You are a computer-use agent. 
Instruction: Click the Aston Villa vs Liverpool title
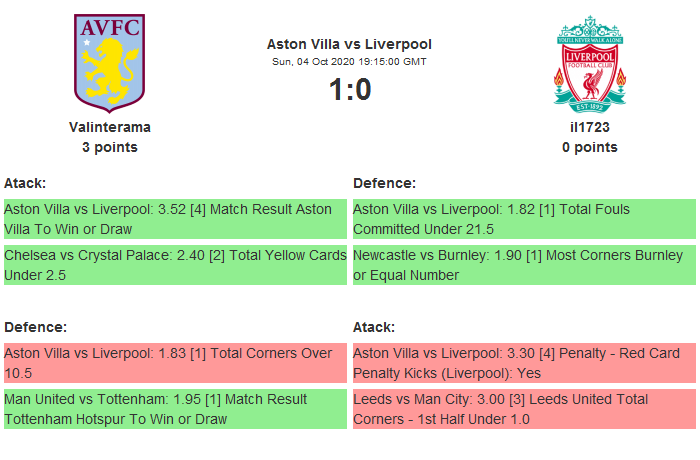(349, 44)
